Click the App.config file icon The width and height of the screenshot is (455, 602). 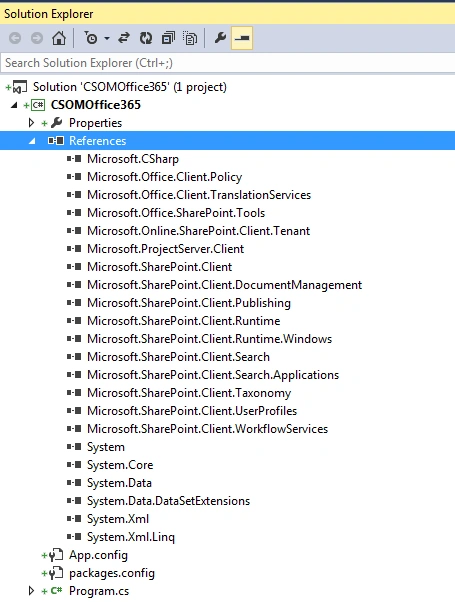(56, 555)
